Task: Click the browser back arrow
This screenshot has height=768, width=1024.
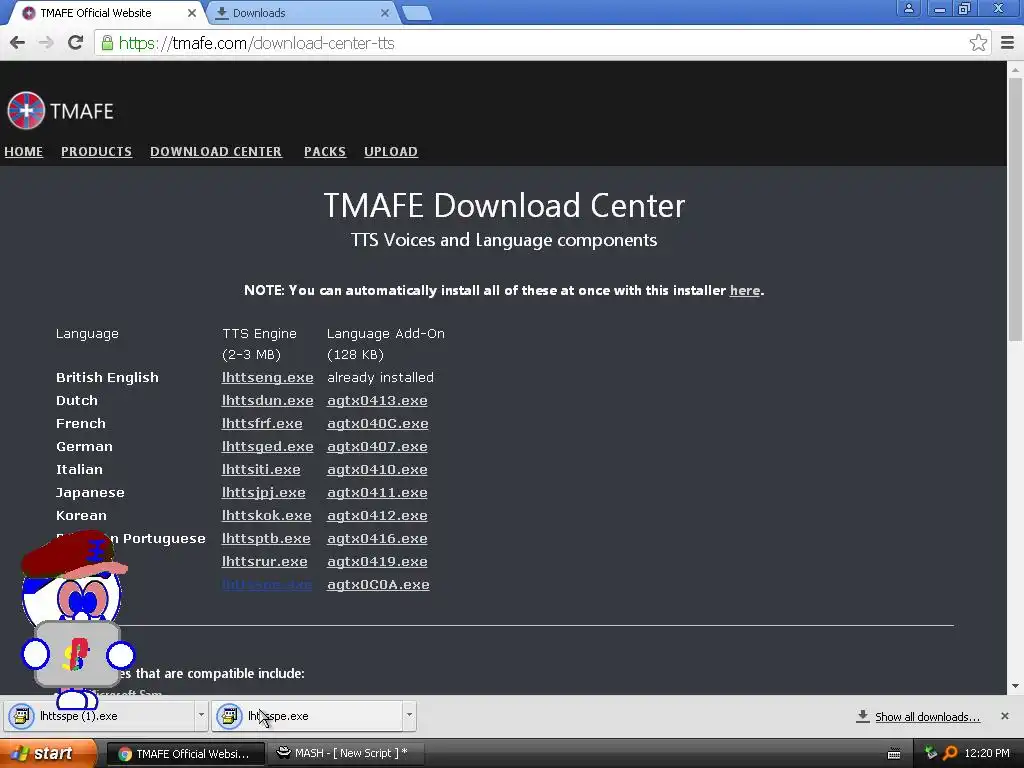Action: click(18, 43)
